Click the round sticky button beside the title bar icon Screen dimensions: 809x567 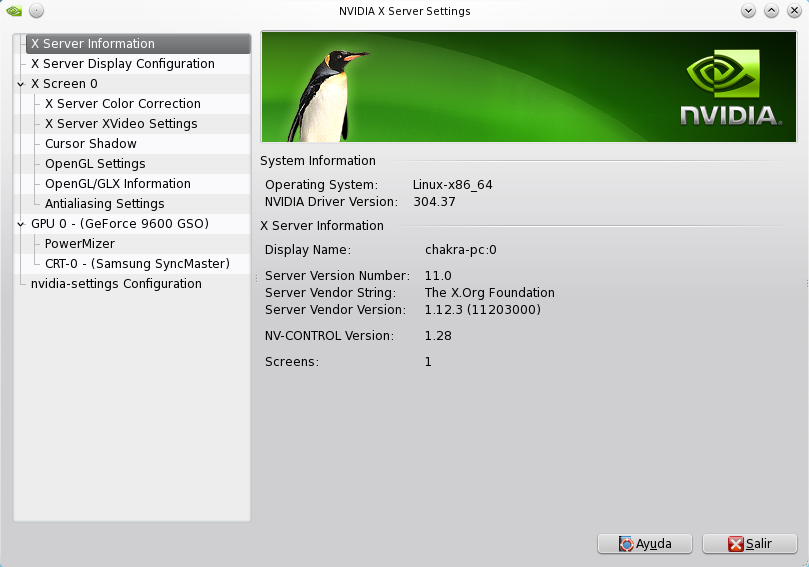(36, 11)
